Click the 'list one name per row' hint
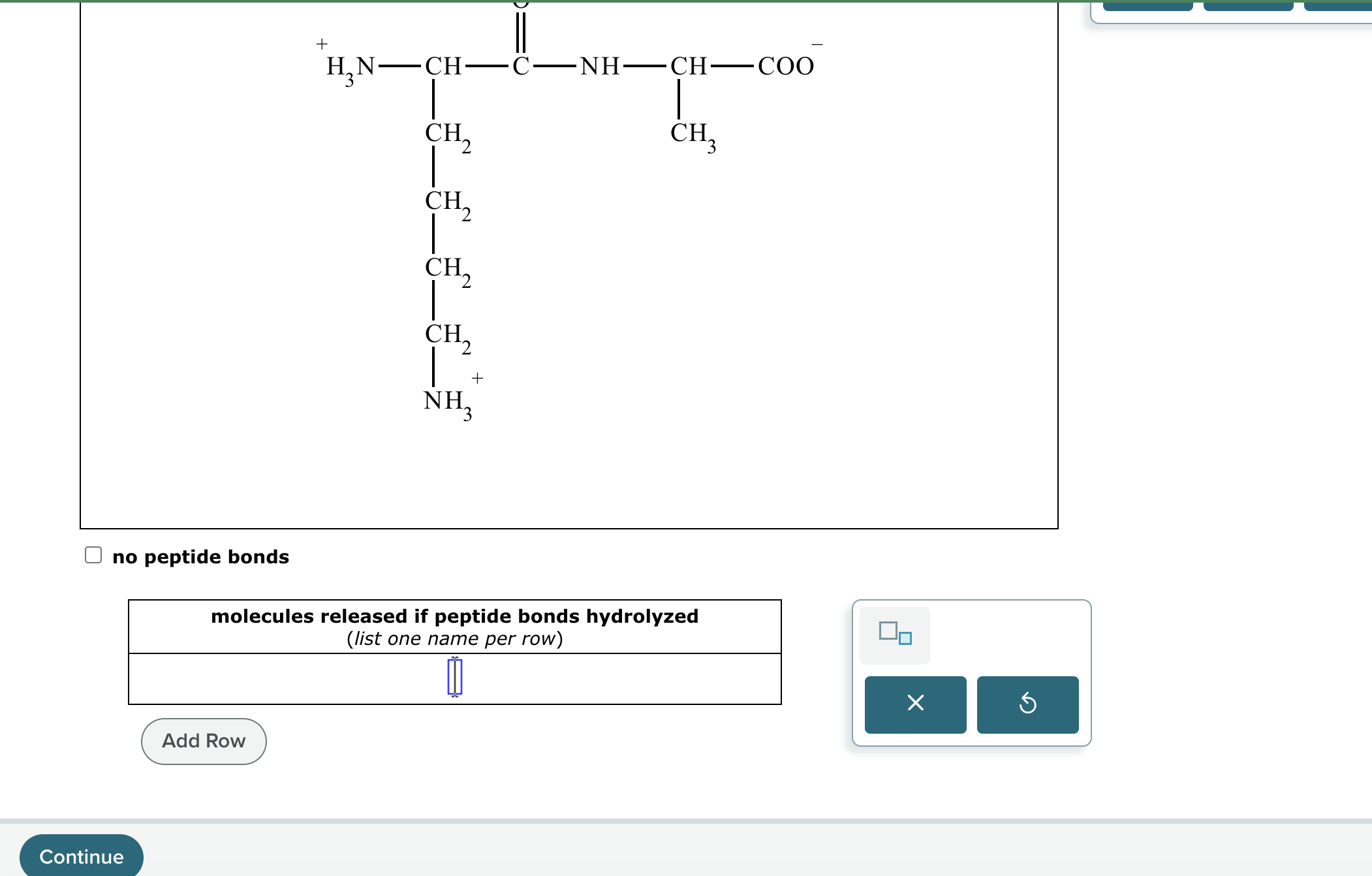1372x876 pixels. click(x=454, y=638)
